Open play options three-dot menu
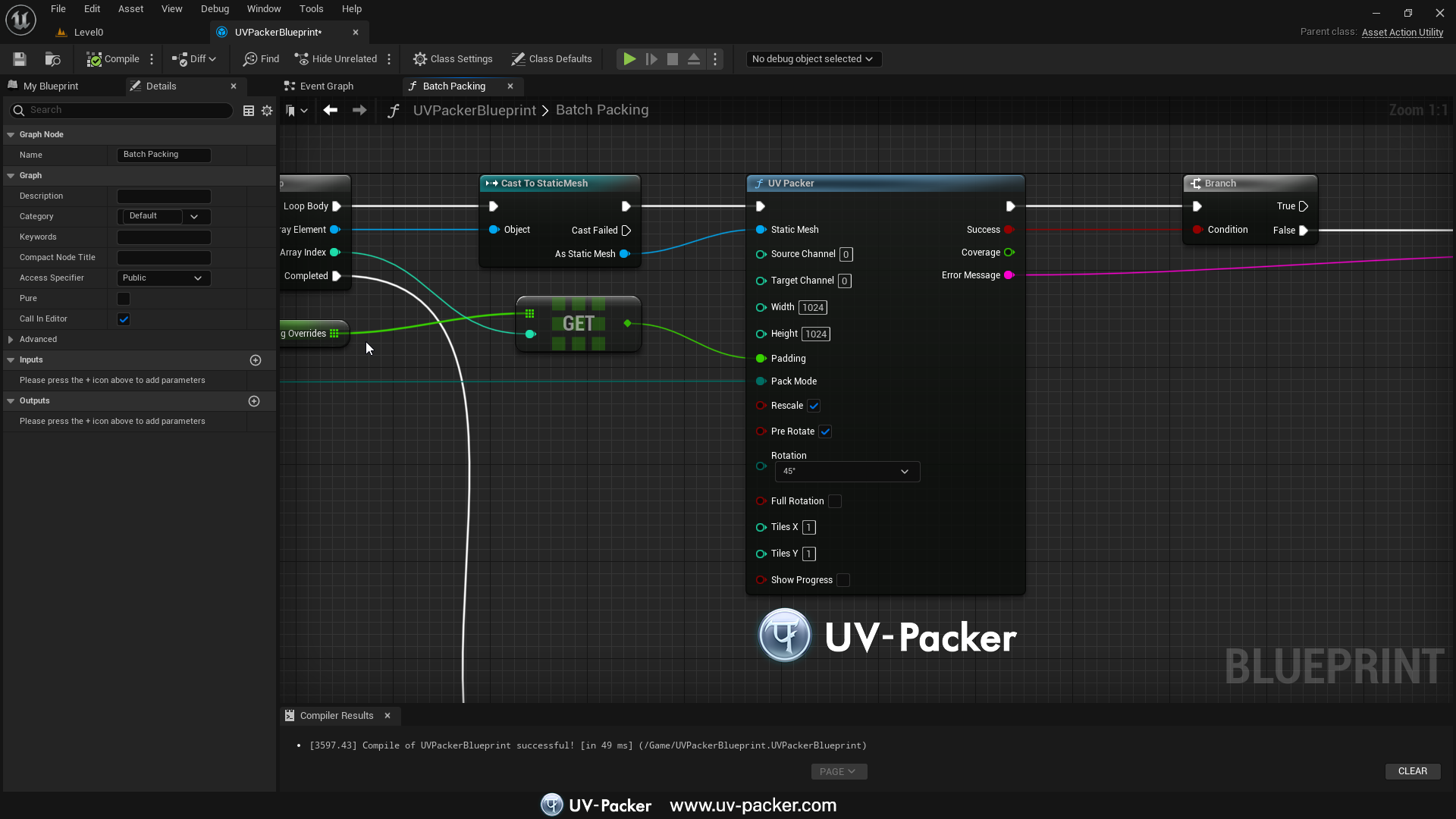This screenshot has height=819, width=1456. pyautogui.click(x=715, y=59)
